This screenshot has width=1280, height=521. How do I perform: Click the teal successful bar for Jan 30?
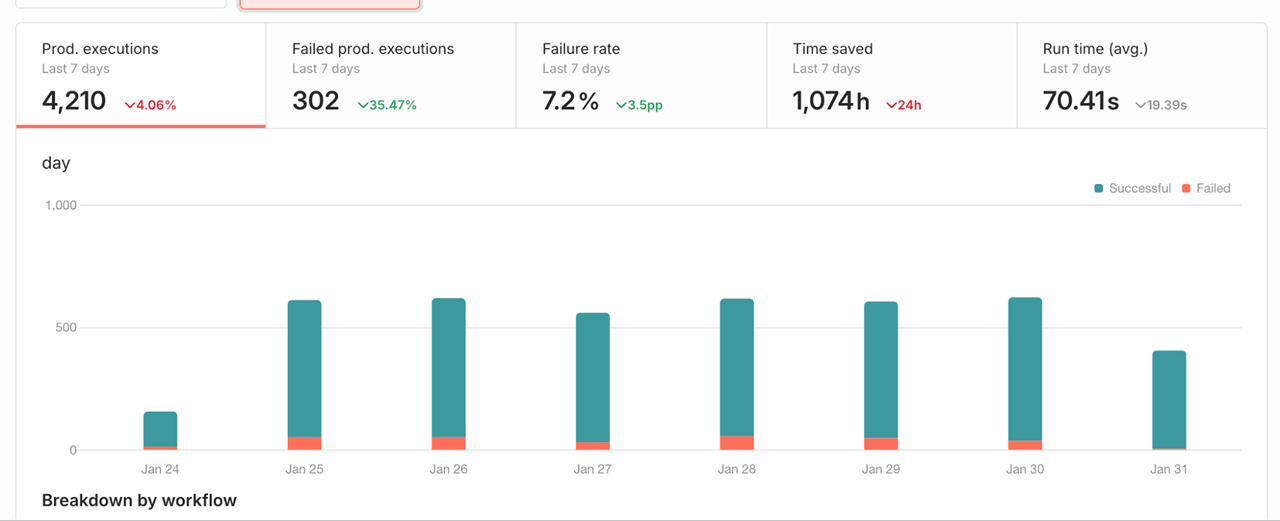click(1025, 368)
